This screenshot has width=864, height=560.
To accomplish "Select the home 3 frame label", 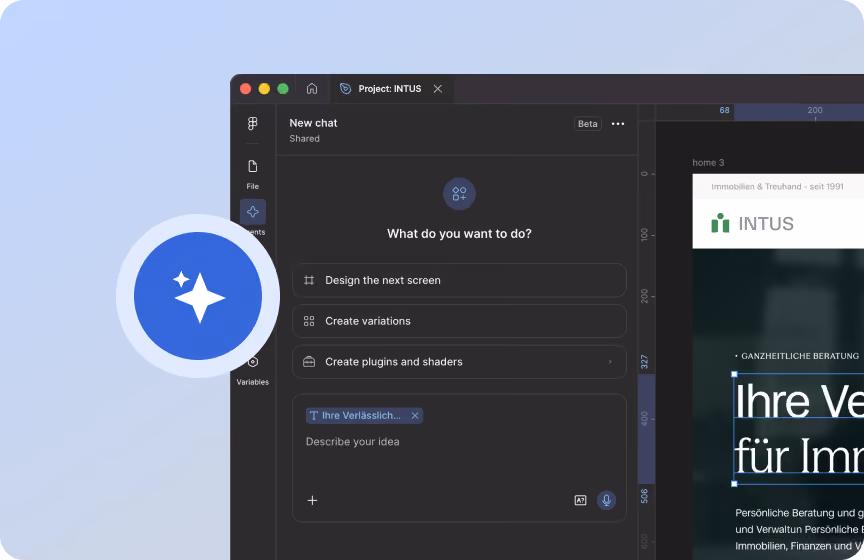I will tap(708, 163).
